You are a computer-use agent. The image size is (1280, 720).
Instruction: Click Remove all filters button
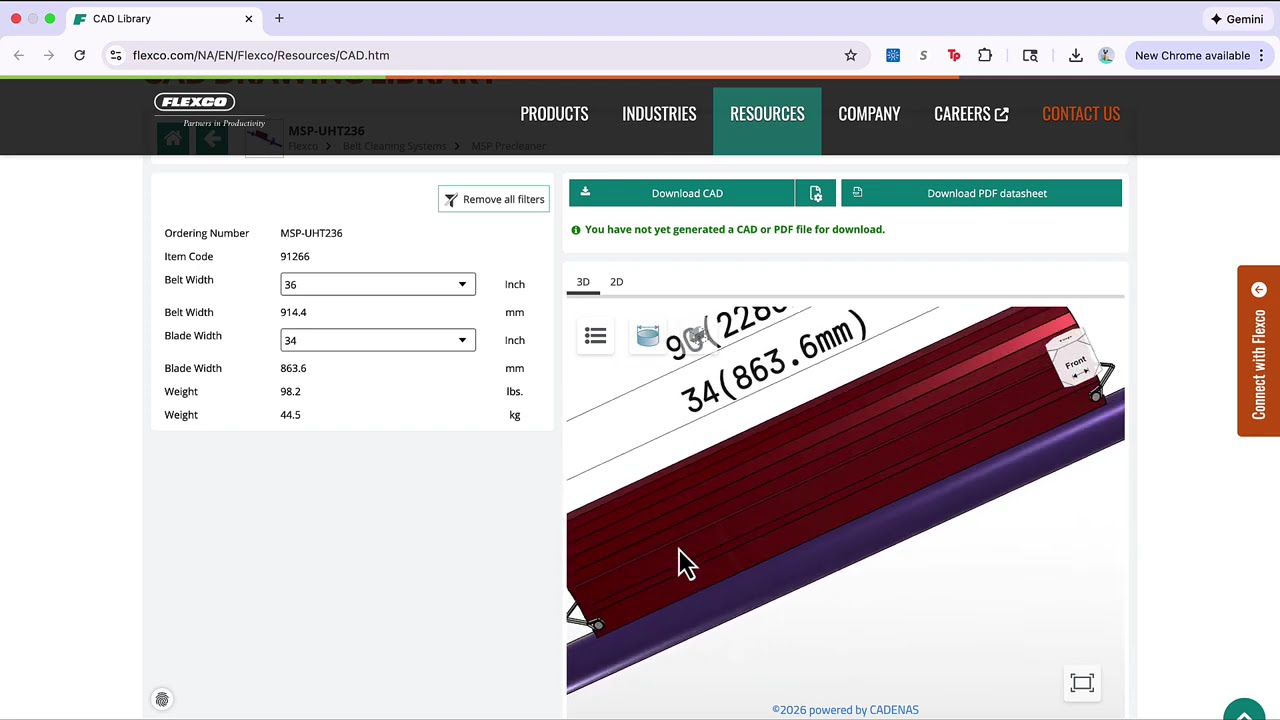click(x=494, y=199)
